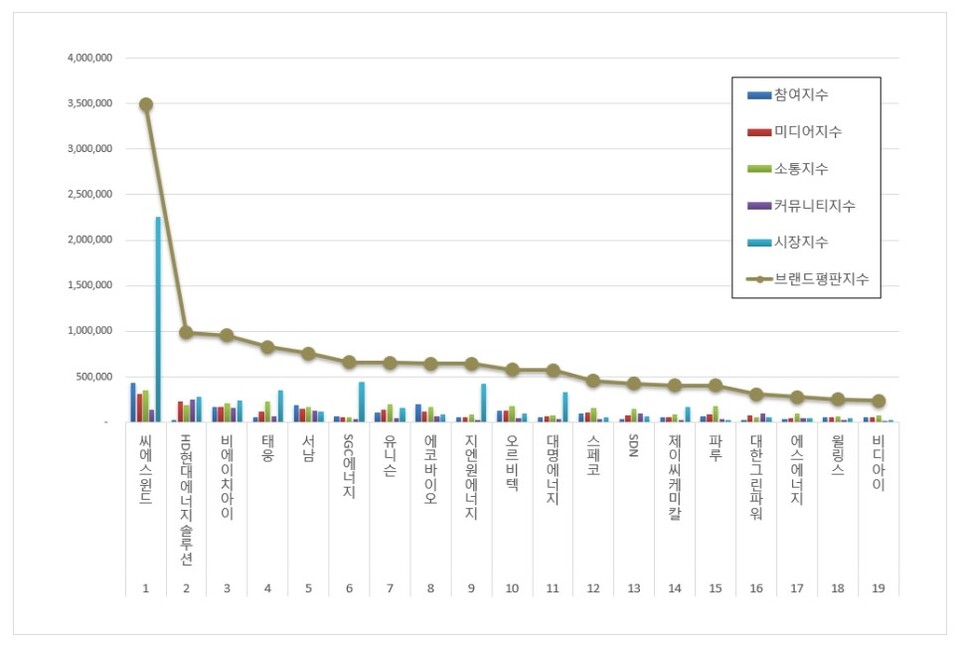Click the red 미디어지수 legend swatch
The height and width of the screenshot is (649, 960).
click(758, 133)
